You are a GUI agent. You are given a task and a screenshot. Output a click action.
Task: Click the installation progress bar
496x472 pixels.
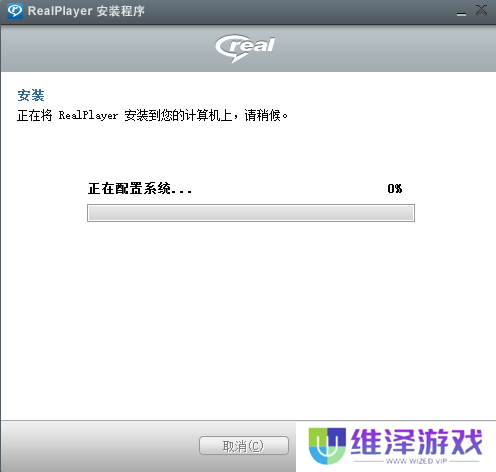pyautogui.click(x=251, y=213)
